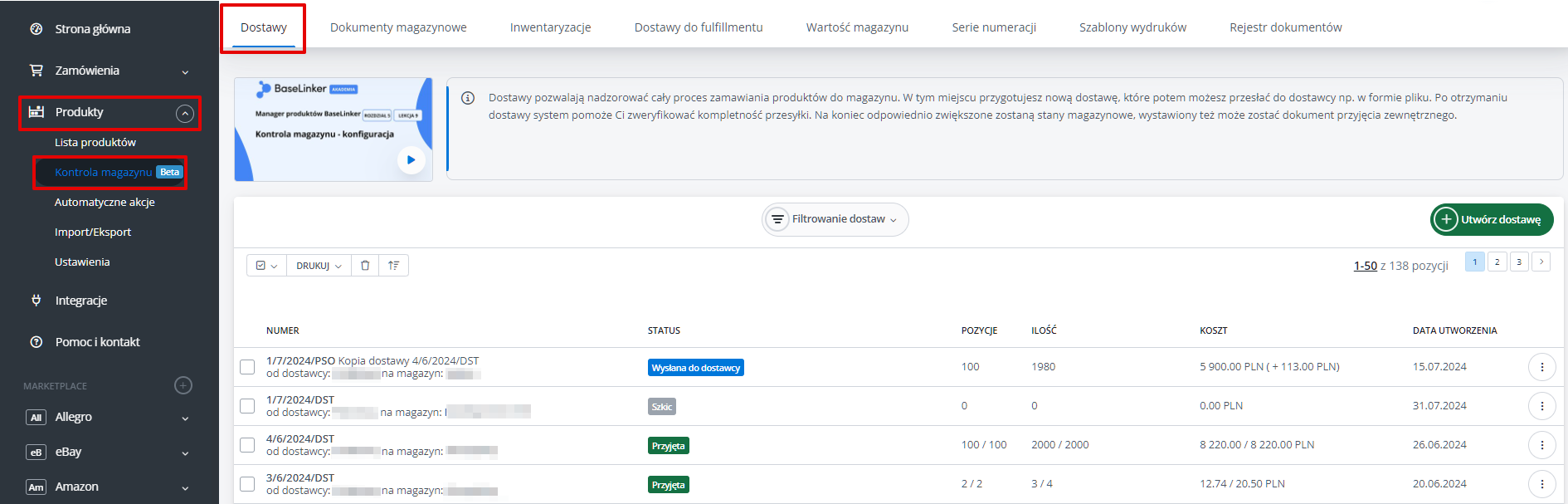The height and width of the screenshot is (504, 1568).
Task: Select the checkbox for delivery 4/6/2024/DST
Action: coord(247,445)
